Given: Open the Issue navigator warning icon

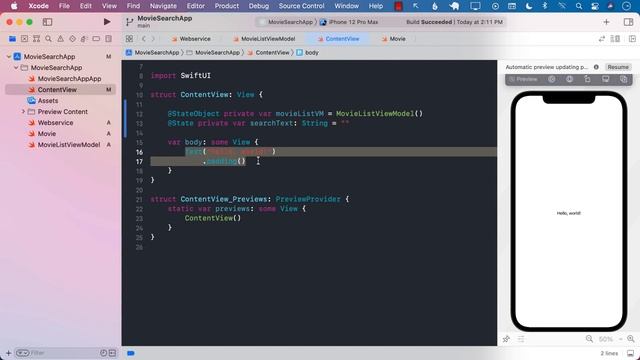Looking at the screenshot, I should 60,39.
